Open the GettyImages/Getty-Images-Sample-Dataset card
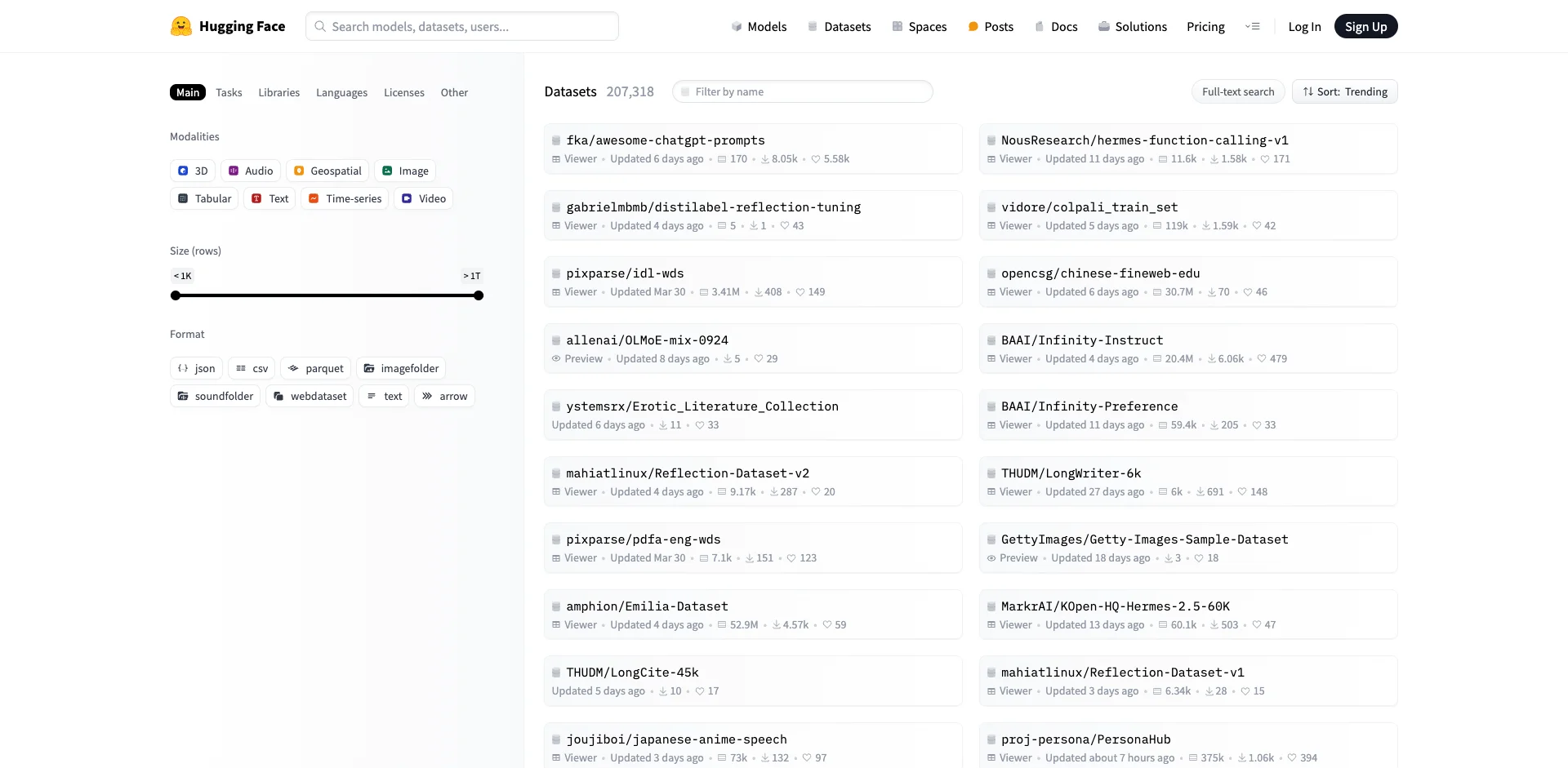1568x768 pixels. pos(1188,548)
